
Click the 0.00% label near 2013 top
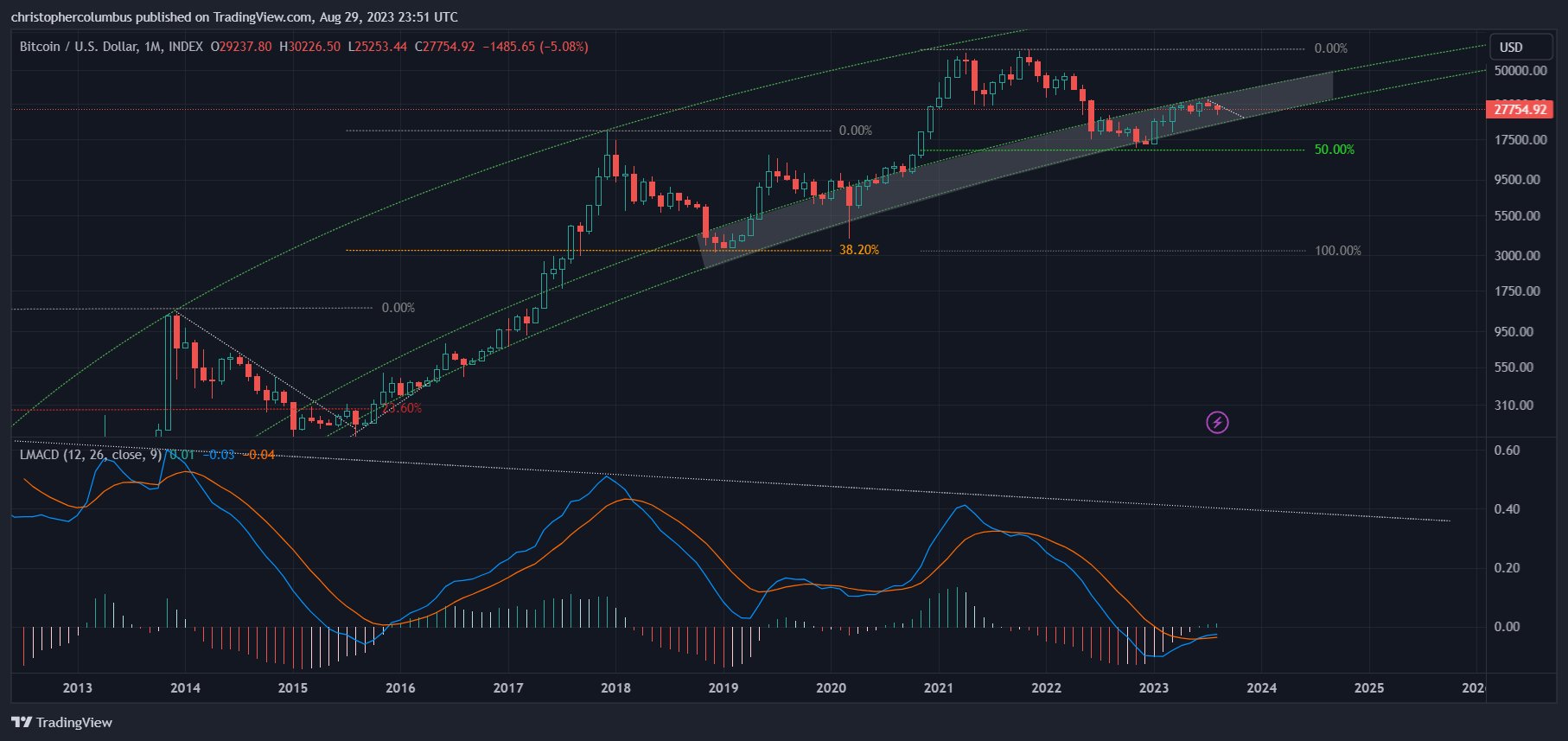(x=398, y=308)
